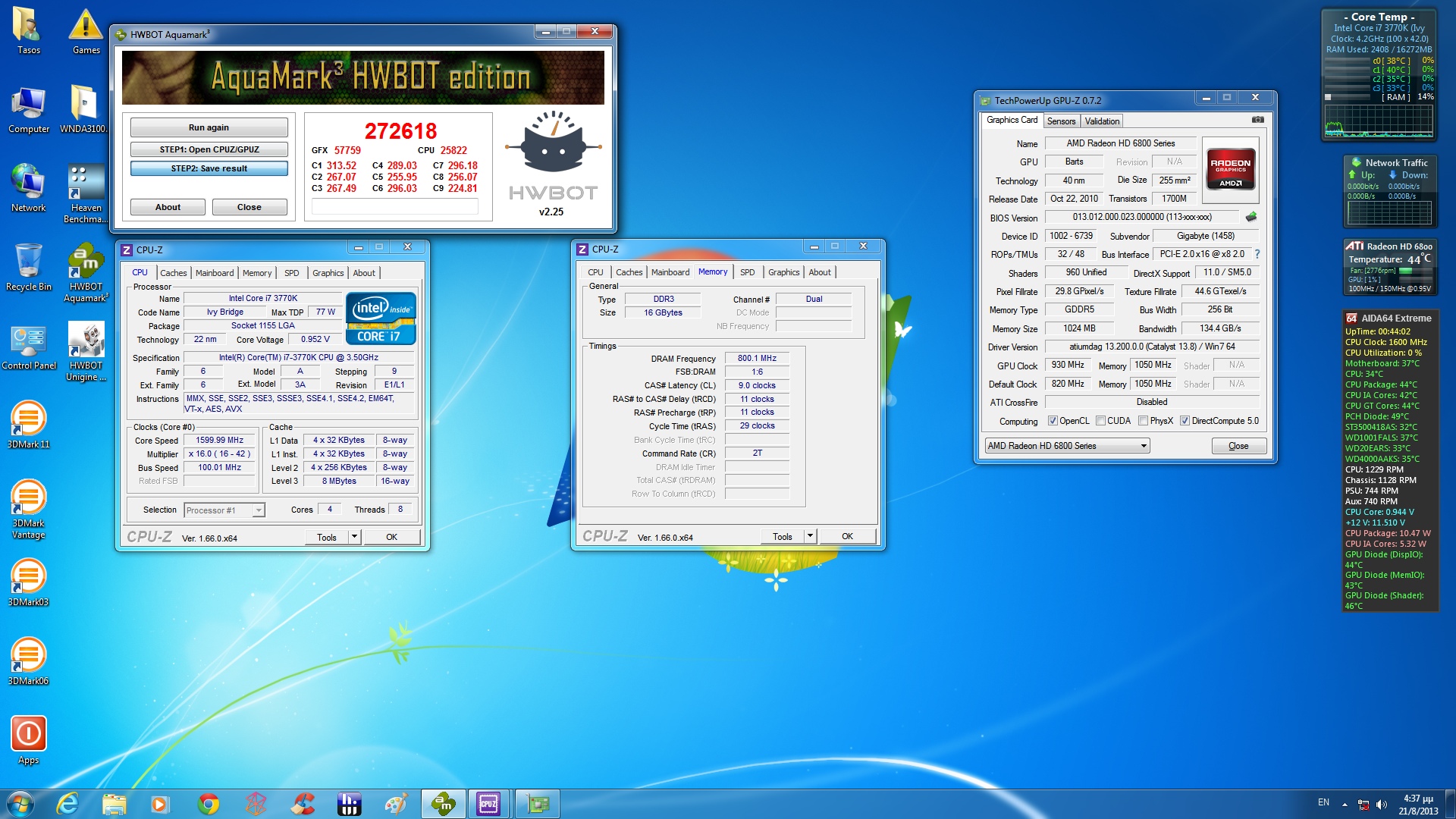
Task: Toggle the PhysX checkbox in GPU-Z
Action: point(1143,421)
